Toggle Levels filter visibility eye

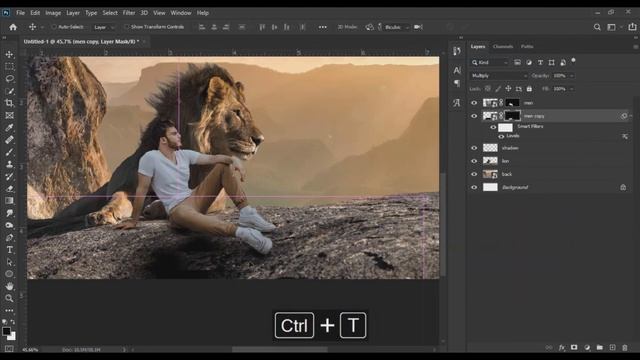click(501, 136)
